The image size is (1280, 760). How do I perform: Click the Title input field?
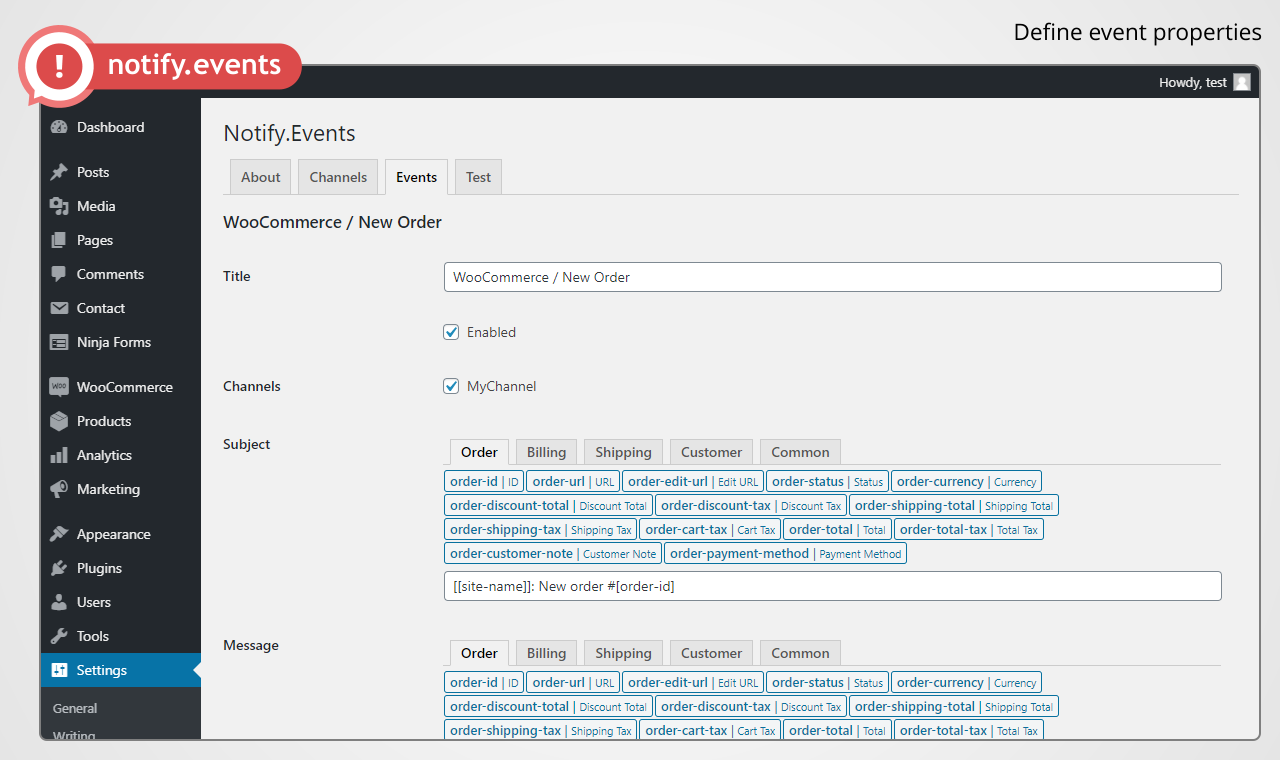click(x=832, y=277)
